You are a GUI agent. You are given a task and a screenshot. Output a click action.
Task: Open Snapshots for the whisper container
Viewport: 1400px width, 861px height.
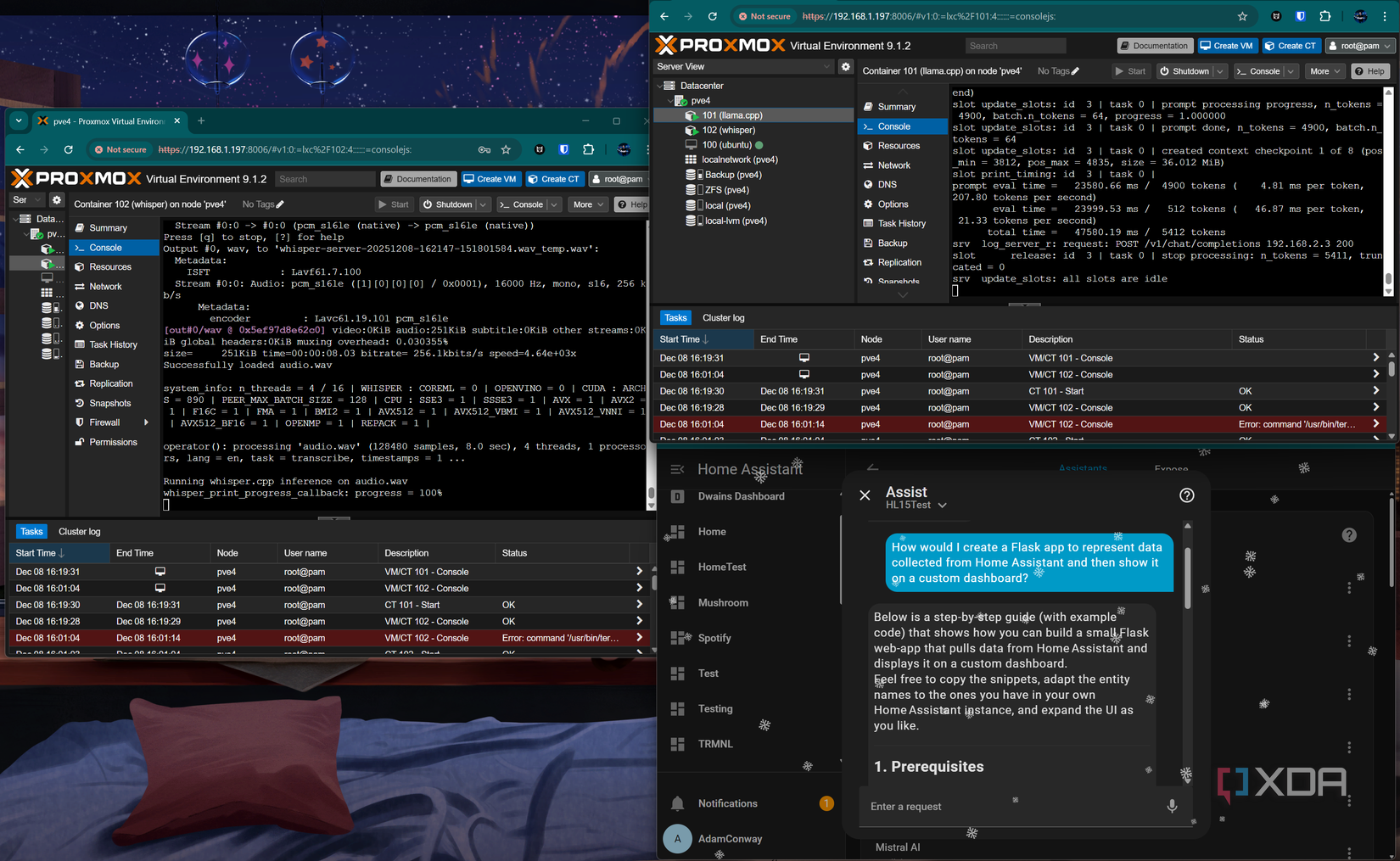tap(111, 403)
